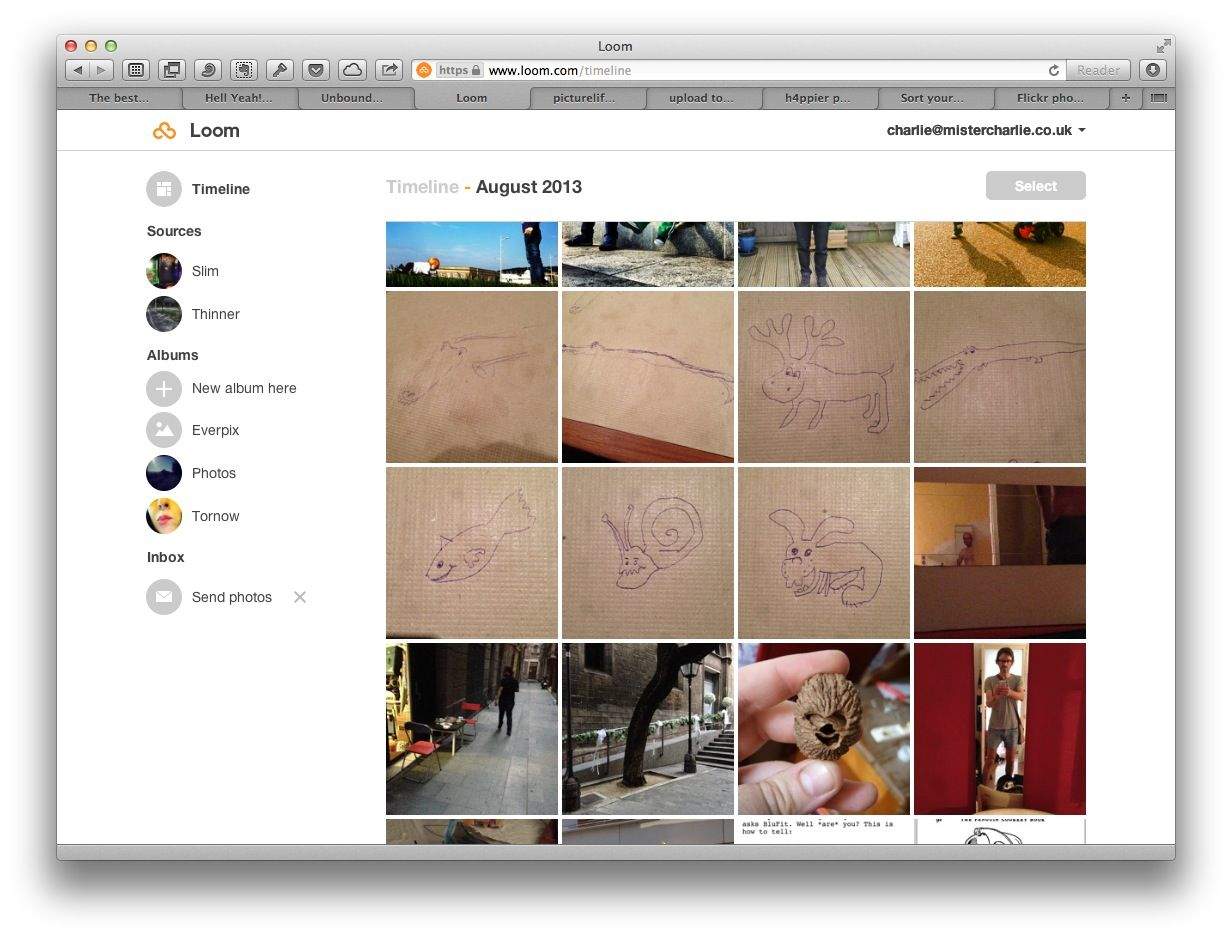Open the Timeline grid icon in sidebar
The image size is (1232, 939).
point(164,189)
